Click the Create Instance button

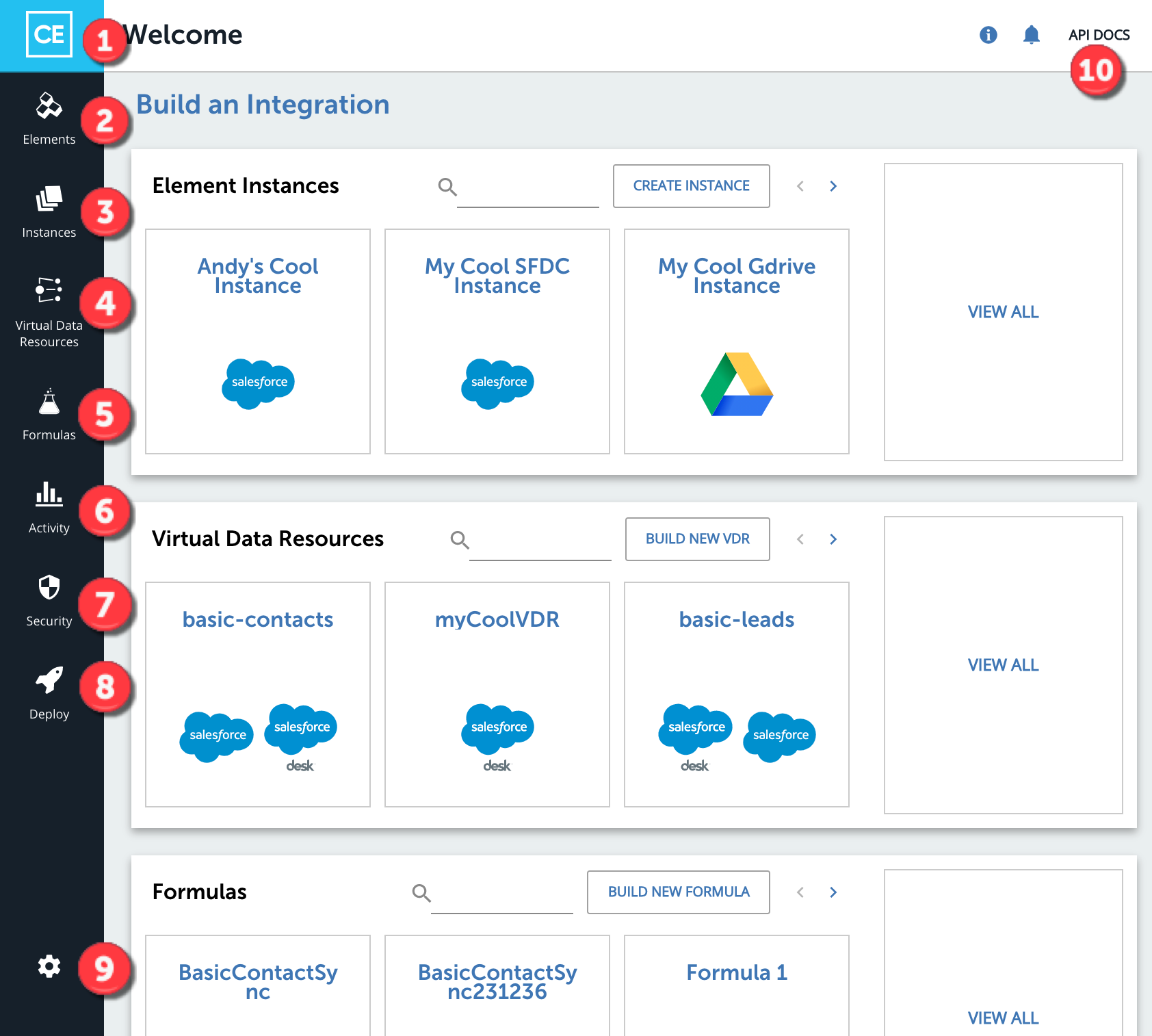[x=692, y=186]
